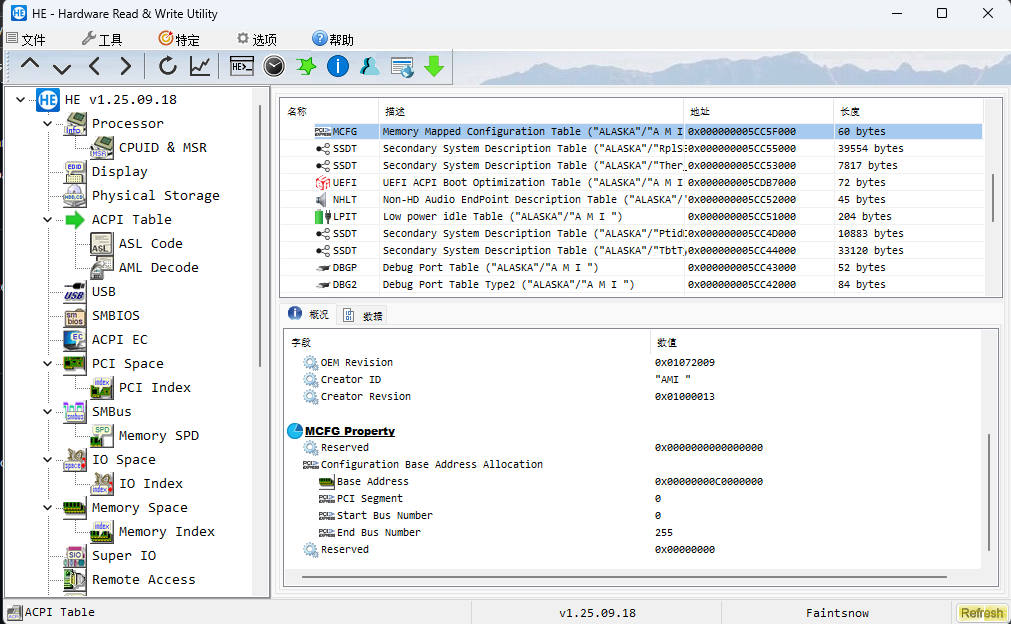Viewport: 1011px width, 624px height.
Task: Collapse the Processor tree node
Action: point(48,123)
